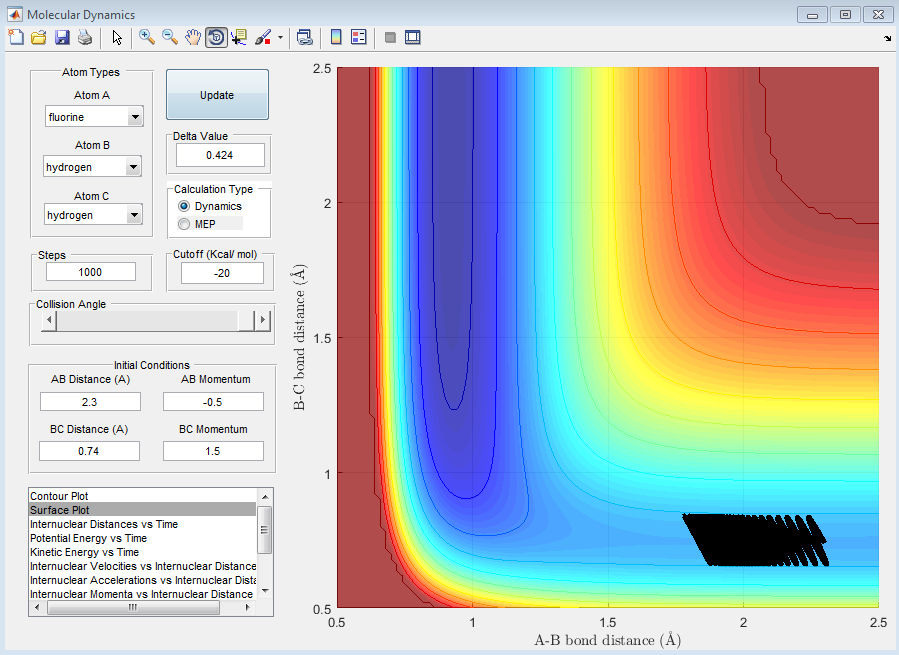Save figure using the floppy disk icon
The width and height of the screenshot is (899, 655).
point(62,38)
